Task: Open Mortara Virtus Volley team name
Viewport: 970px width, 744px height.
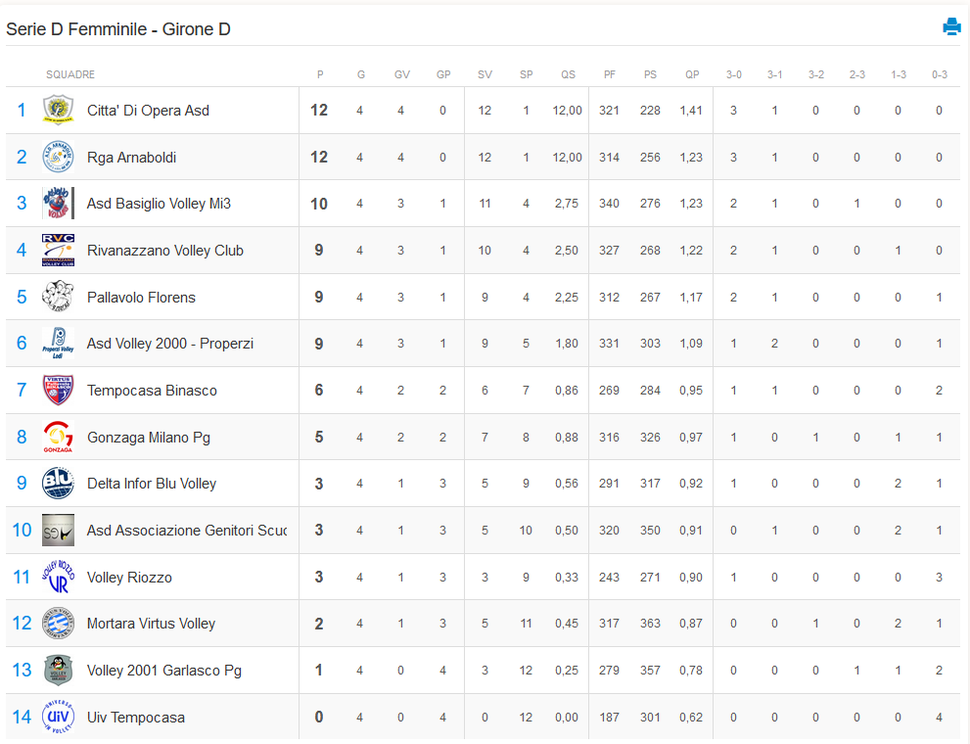Action: (151, 623)
